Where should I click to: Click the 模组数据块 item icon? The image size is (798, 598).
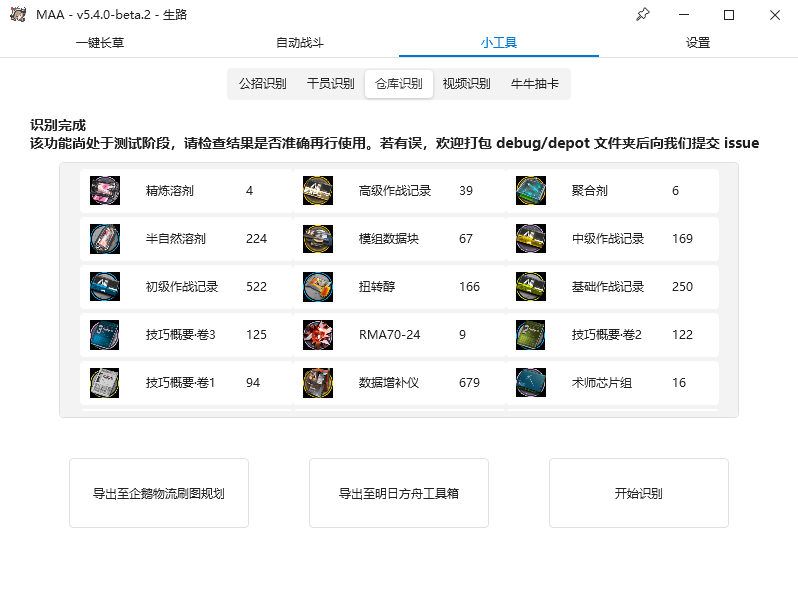pyautogui.click(x=318, y=239)
